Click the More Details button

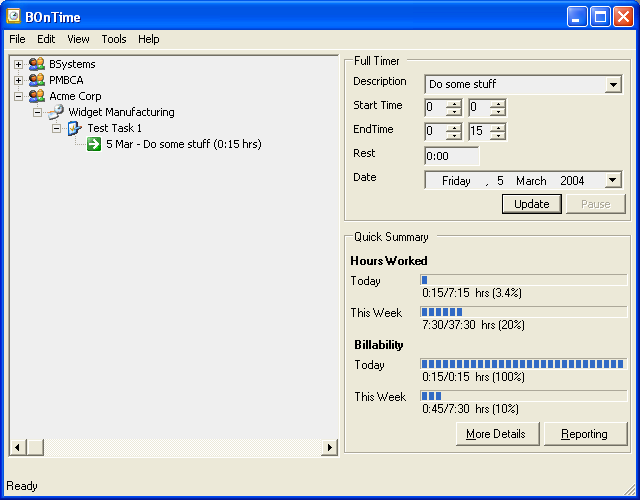497,434
